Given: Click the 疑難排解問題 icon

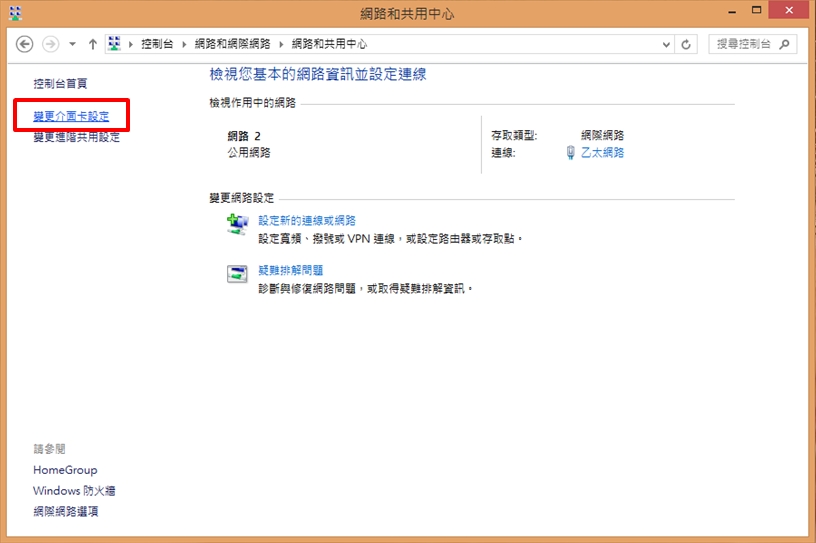Looking at the screenshot, I should coord(237,275).
